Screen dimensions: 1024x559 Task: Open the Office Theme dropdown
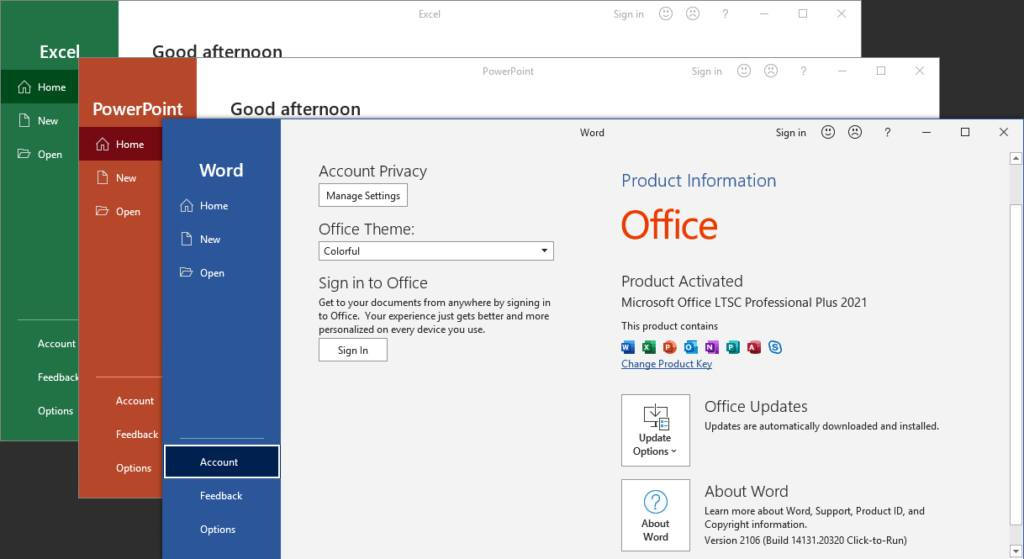point(436,251)
